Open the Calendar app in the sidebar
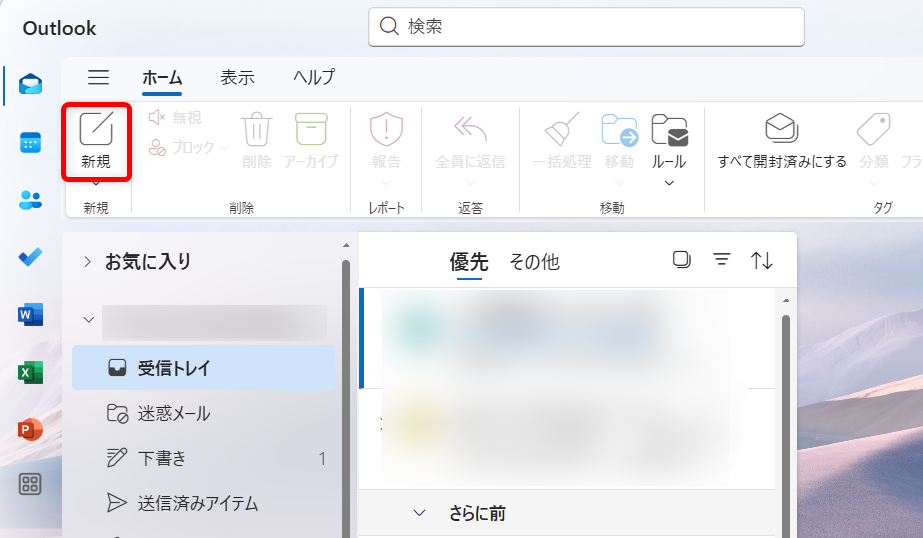This screenshot has width=923, height=538. 30,142
